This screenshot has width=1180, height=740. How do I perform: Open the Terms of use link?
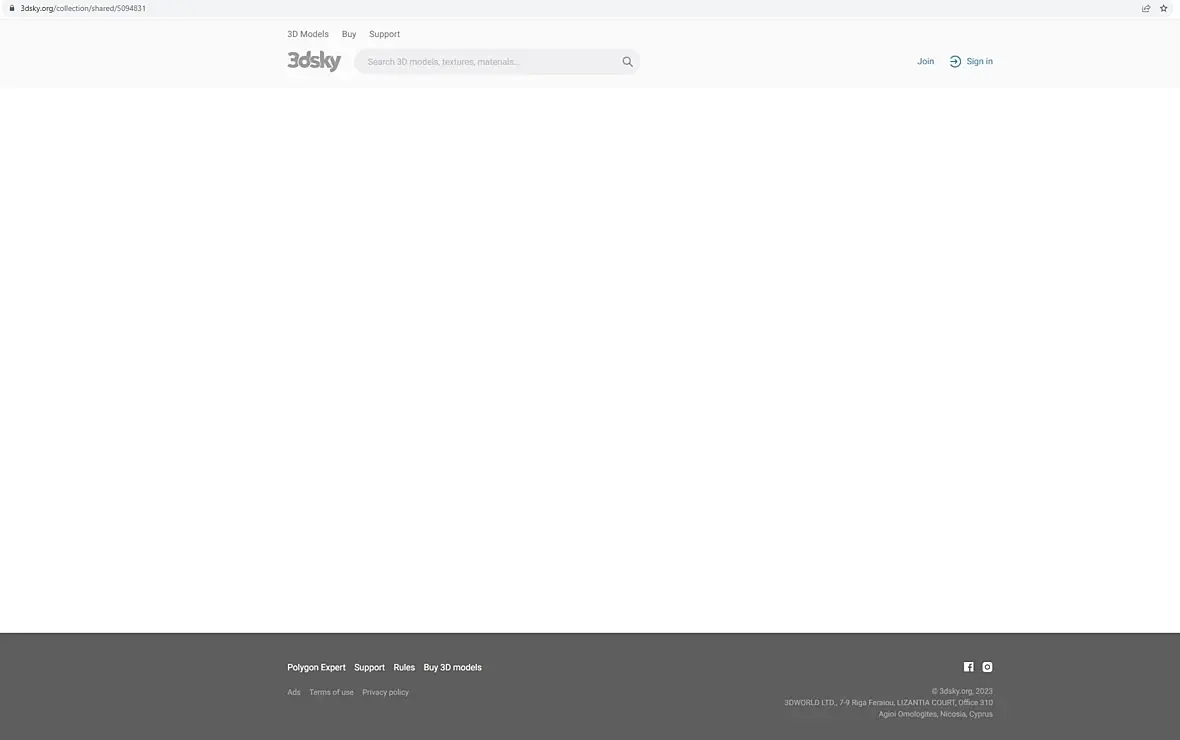click(331, 693)
